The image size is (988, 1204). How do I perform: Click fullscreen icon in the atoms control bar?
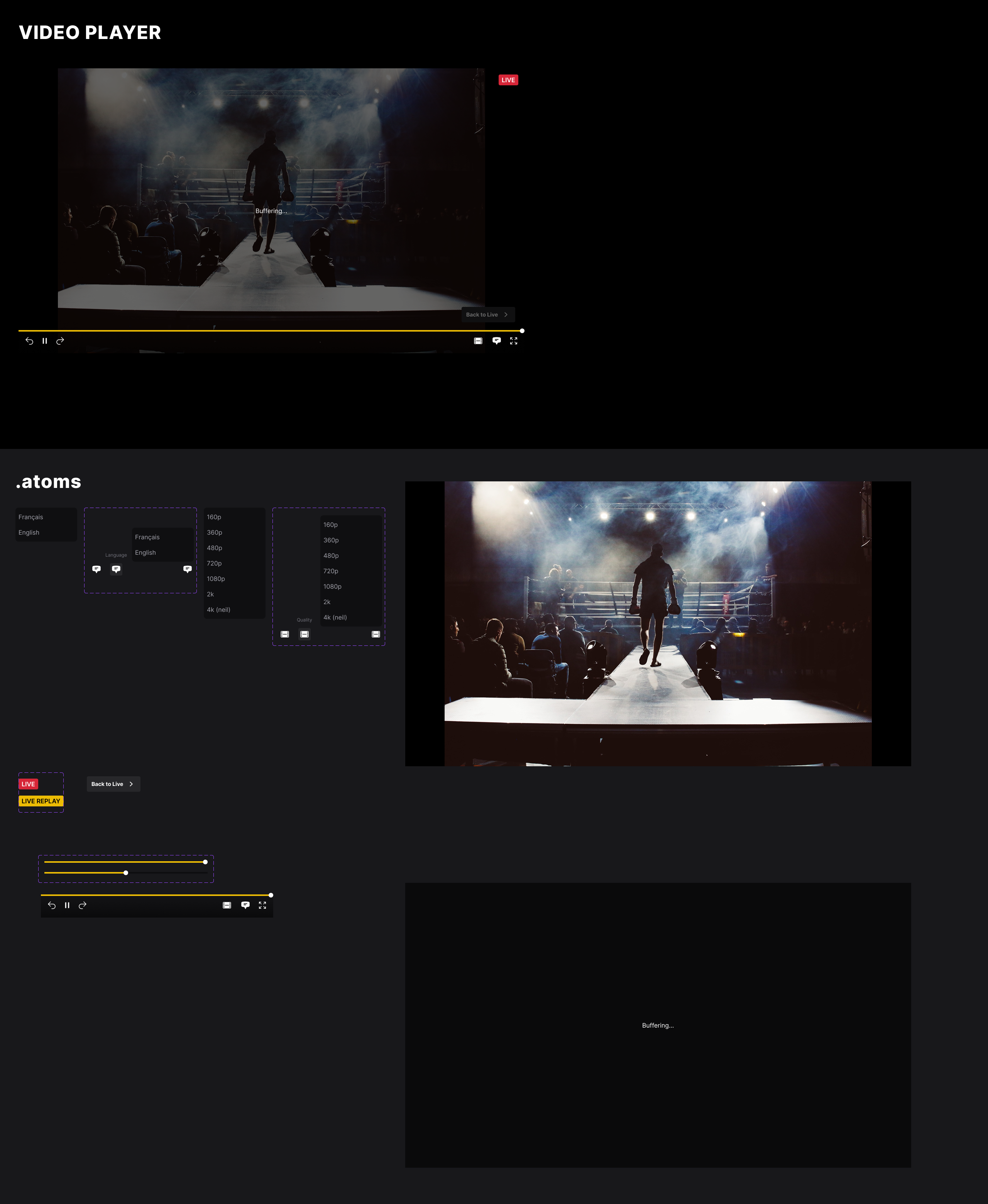pos(262,905)
